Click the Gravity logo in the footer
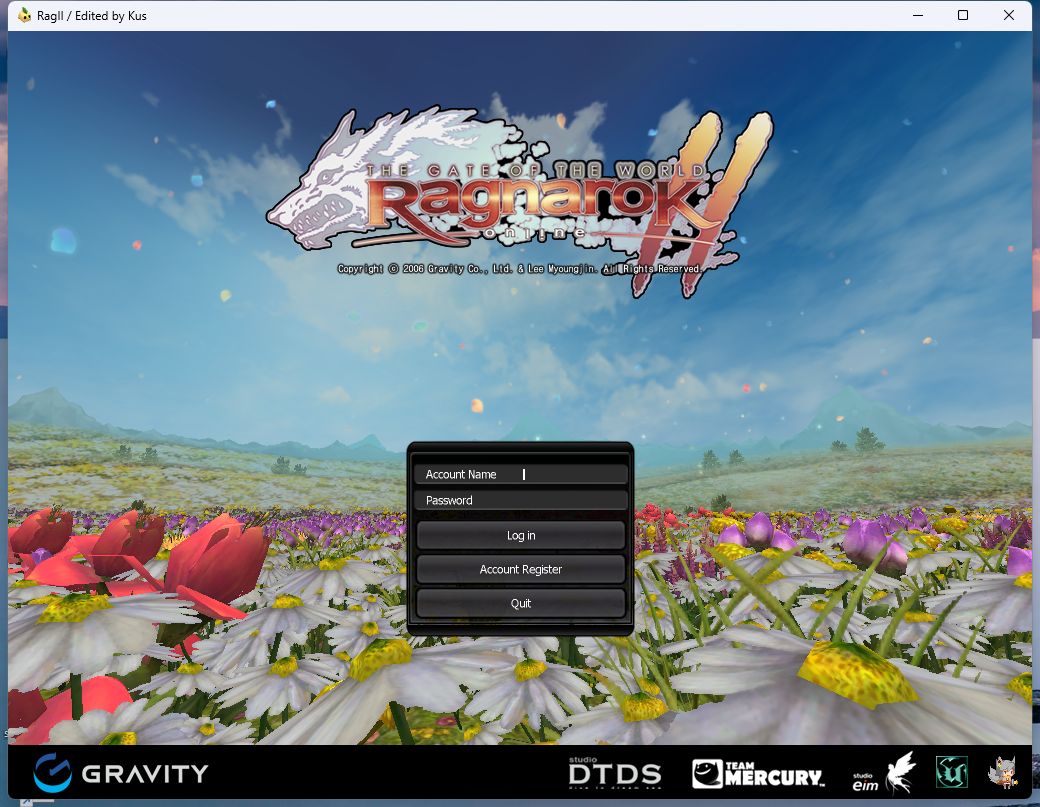 point(121,773)
